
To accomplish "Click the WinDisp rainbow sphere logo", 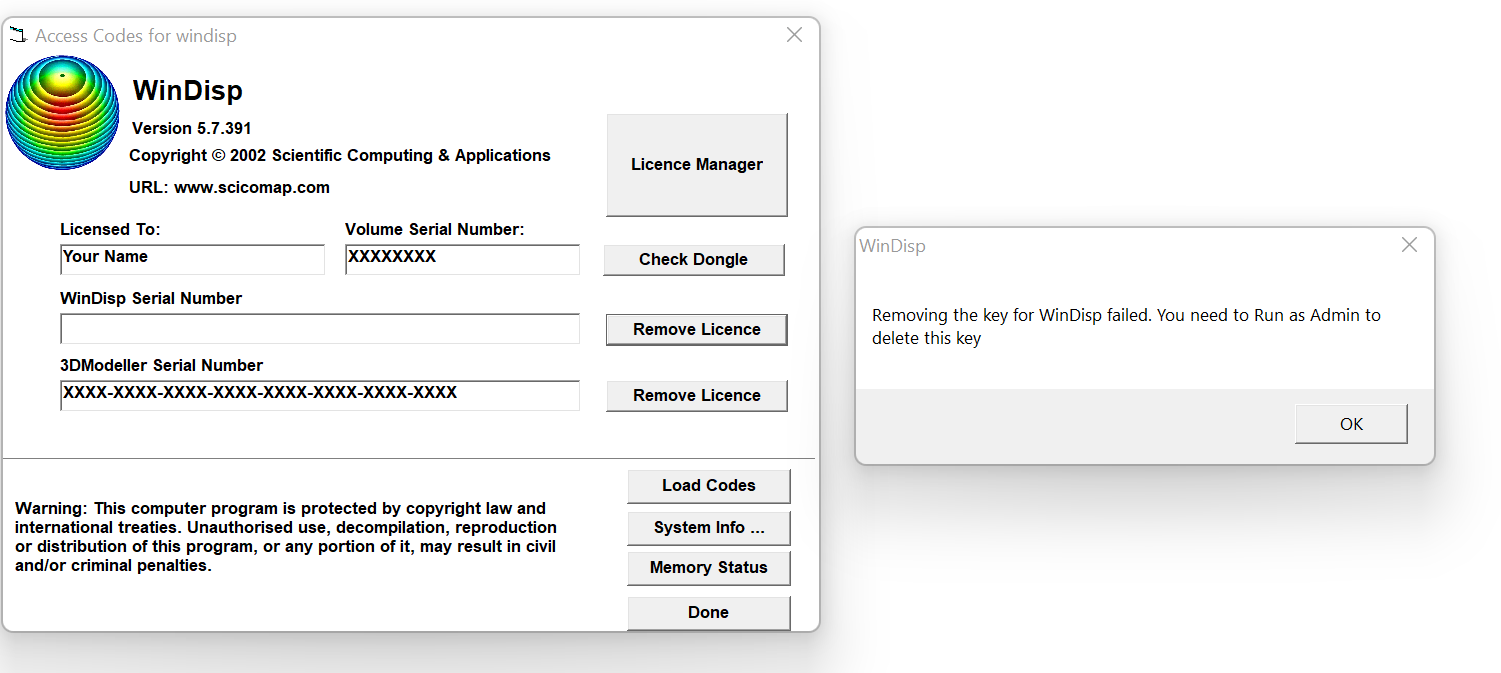I will 62,111.
